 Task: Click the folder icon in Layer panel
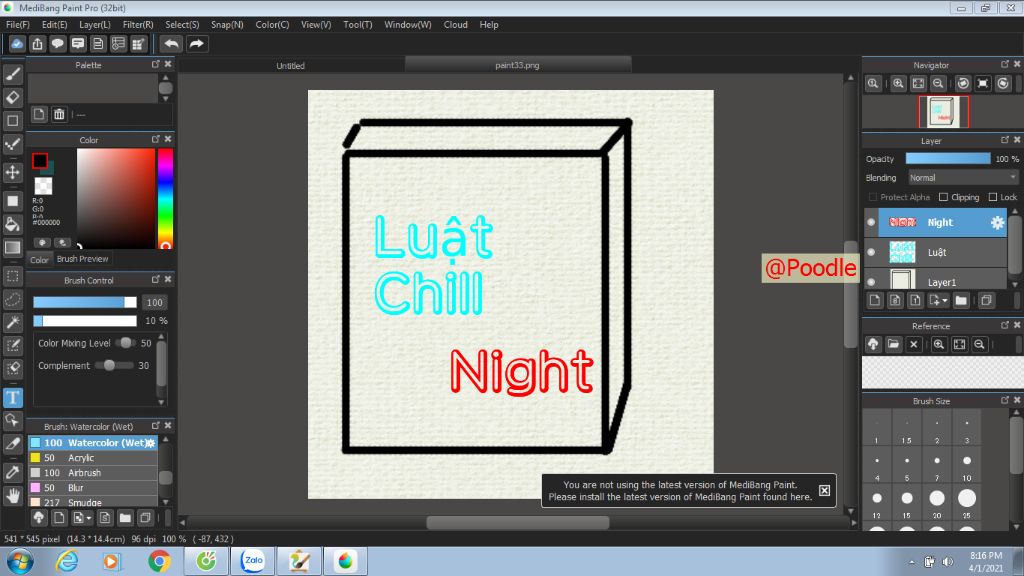pyautogui.click(x=961, y=300)
